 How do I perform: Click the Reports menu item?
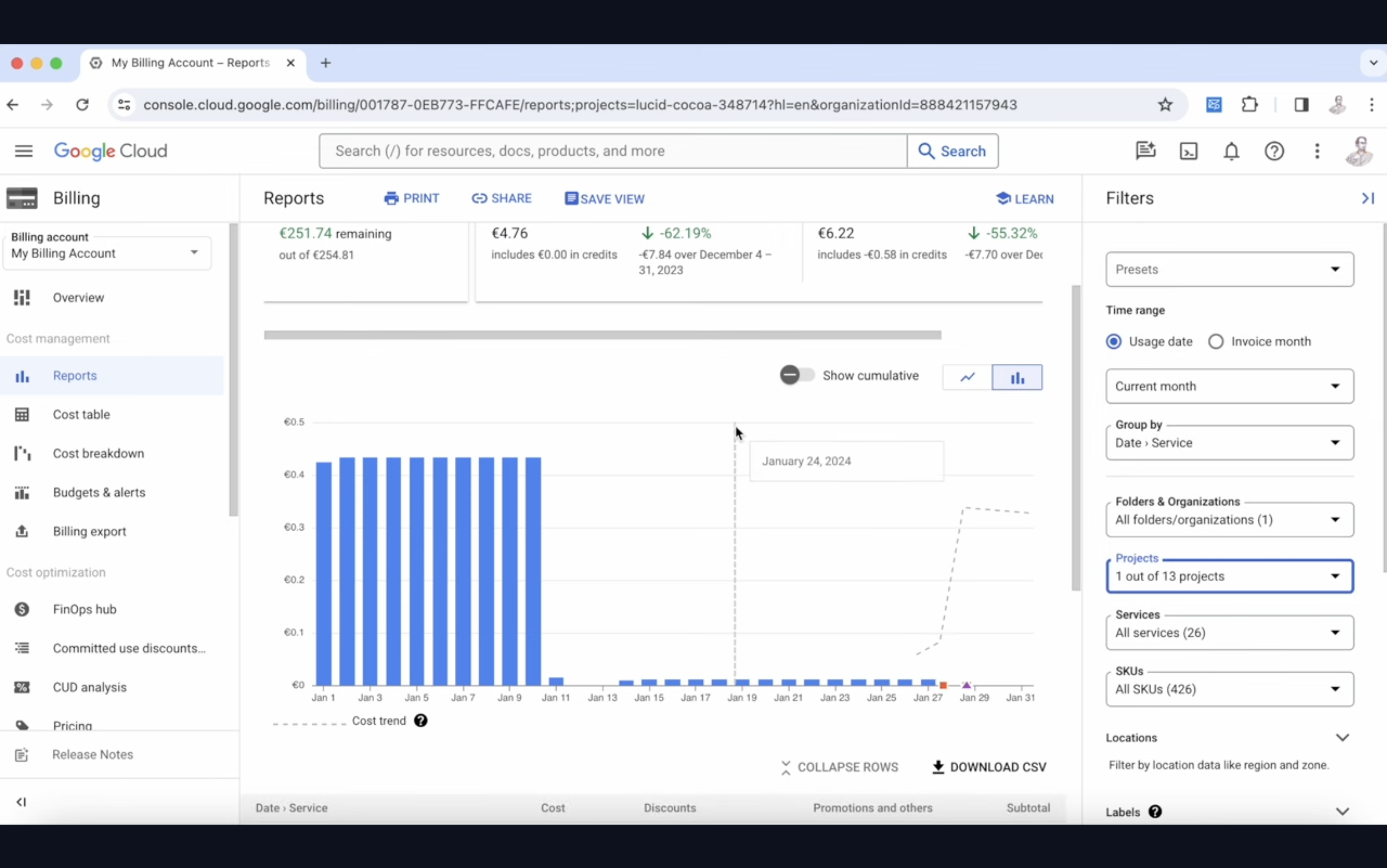[75, 375]
